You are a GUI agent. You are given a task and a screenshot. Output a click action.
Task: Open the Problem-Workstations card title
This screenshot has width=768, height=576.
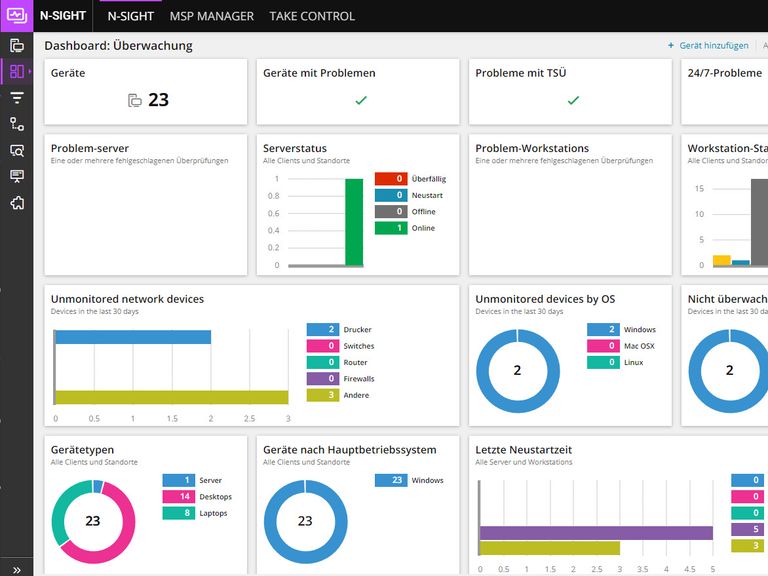pyautogui.click(x=532, y=148)
